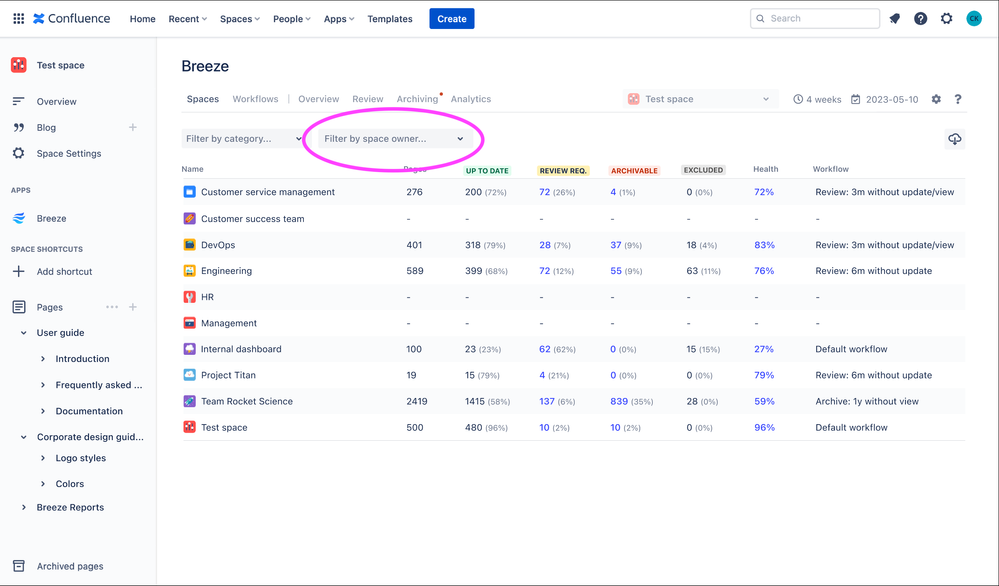
Task: Open the Spaces menu in top navigation
Action: click(x=239, y=19)
